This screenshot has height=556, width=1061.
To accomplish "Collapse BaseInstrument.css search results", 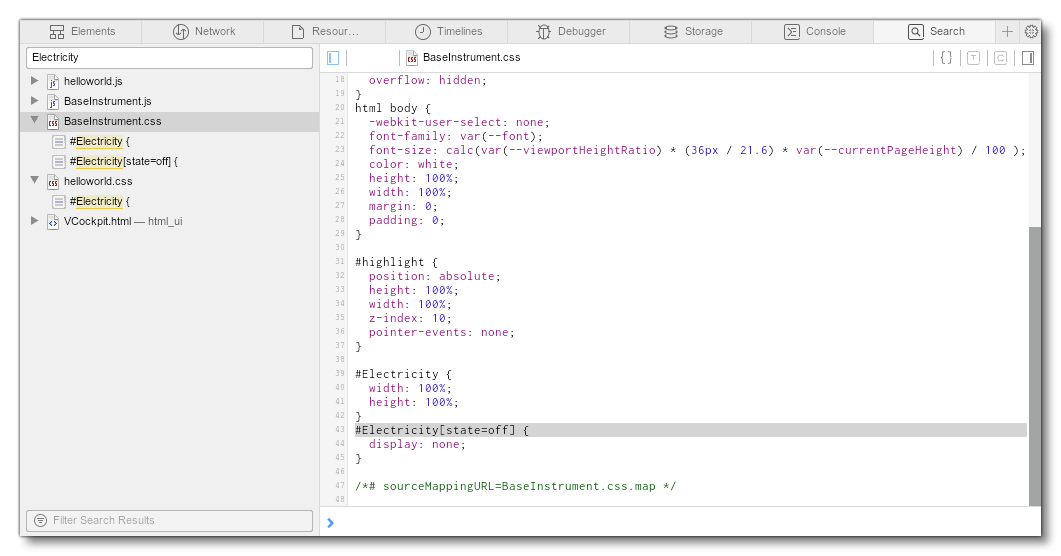I will click(x=35, y=120).
